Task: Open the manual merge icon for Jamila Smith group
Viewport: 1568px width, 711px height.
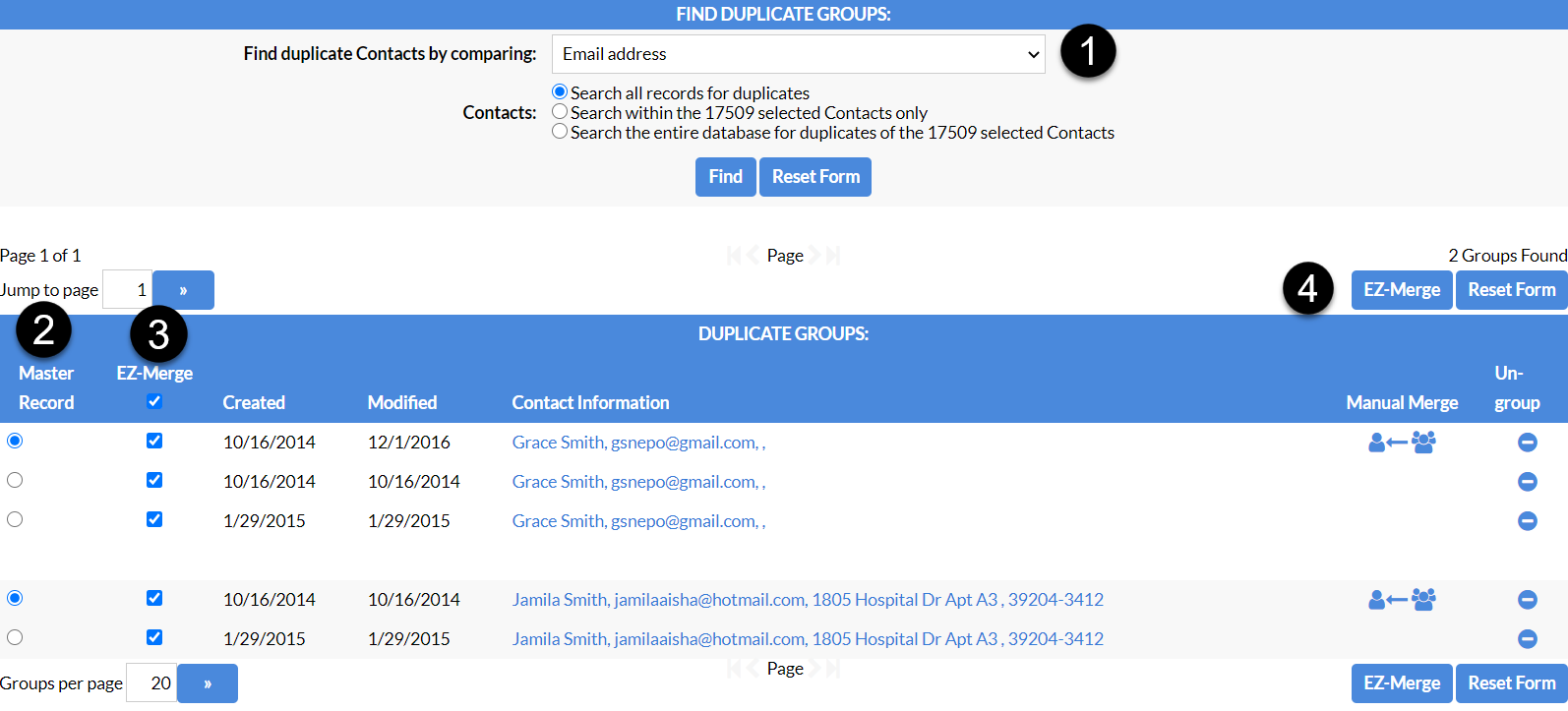Action: [x=1402, y=599]
